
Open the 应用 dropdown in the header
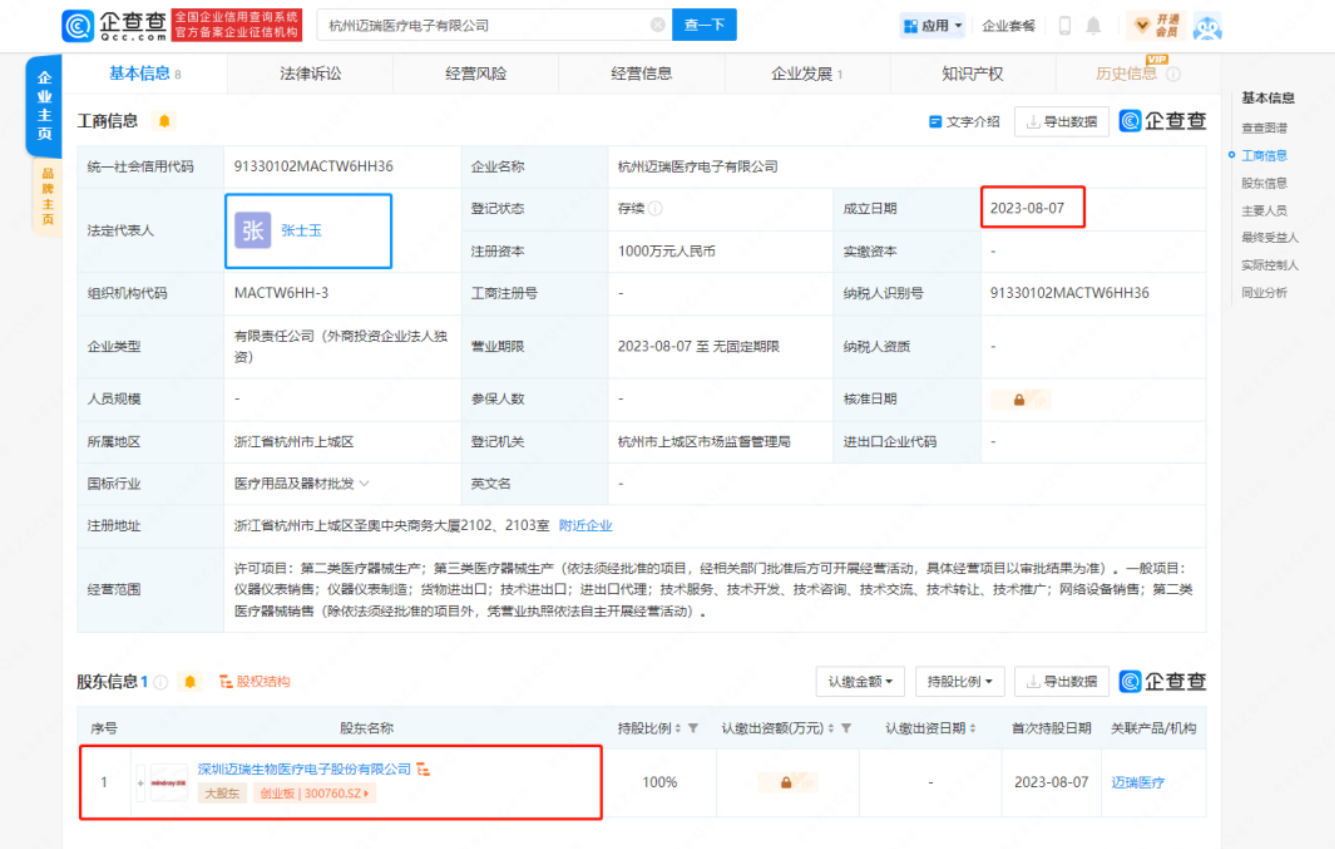[932, 26]
